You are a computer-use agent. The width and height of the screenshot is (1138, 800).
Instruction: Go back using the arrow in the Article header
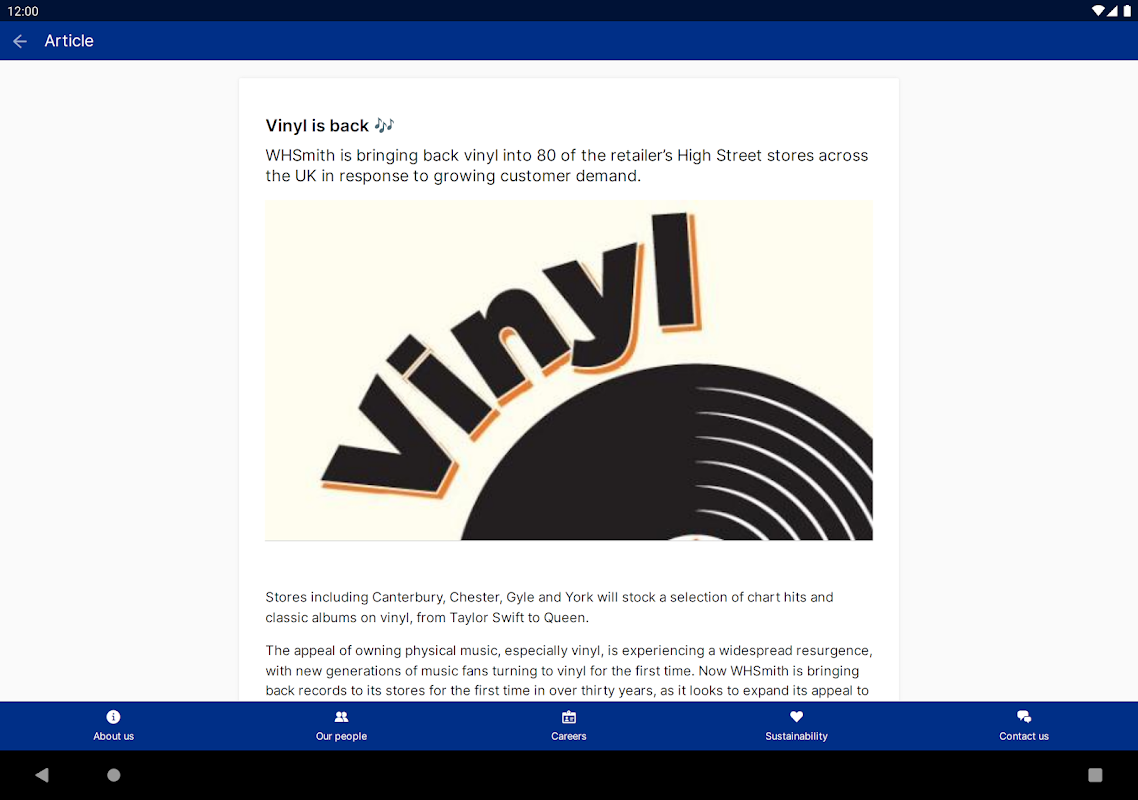20,41
